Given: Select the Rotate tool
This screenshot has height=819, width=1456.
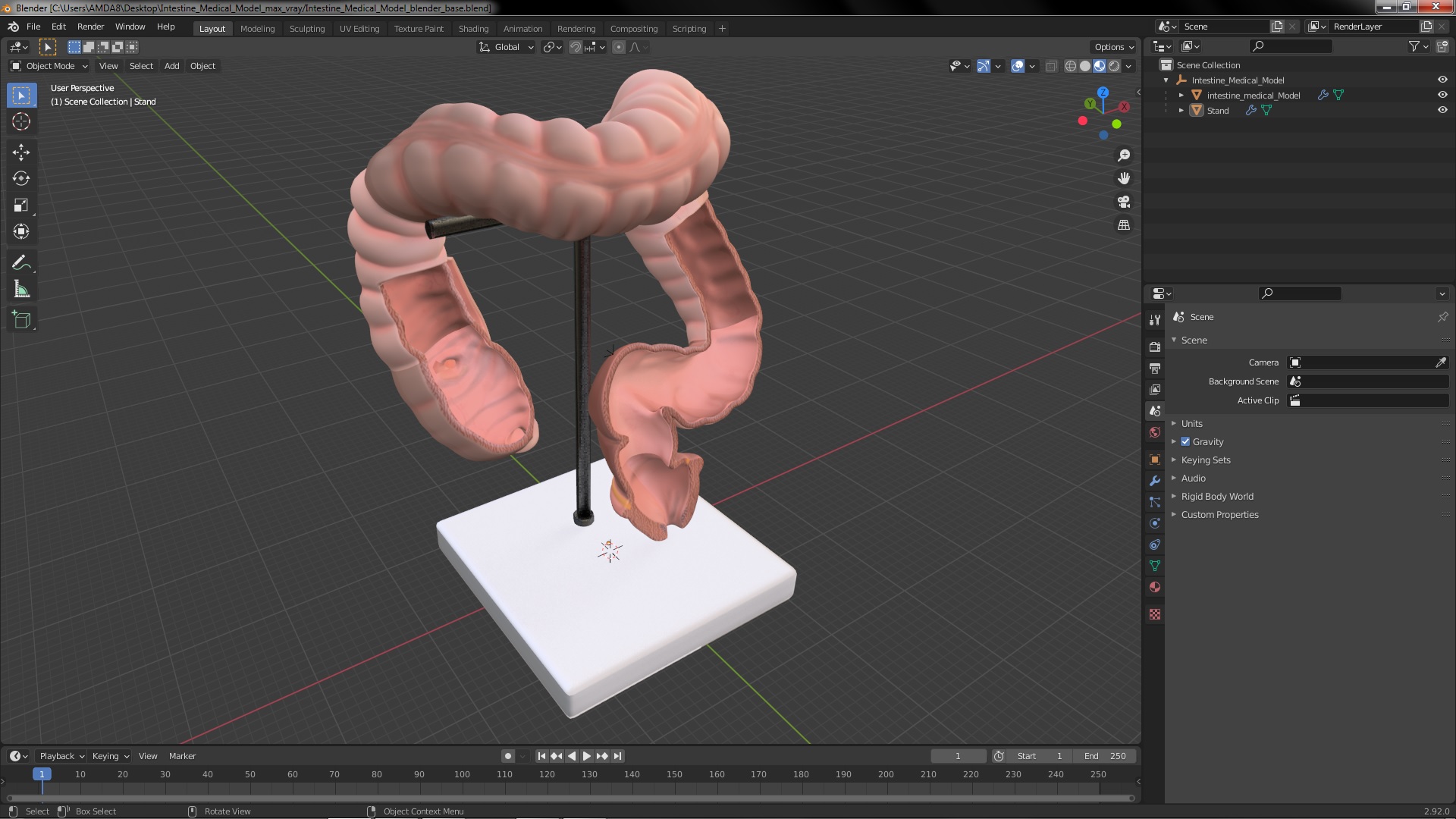Looking at the screenshot, I should (21, 179).
